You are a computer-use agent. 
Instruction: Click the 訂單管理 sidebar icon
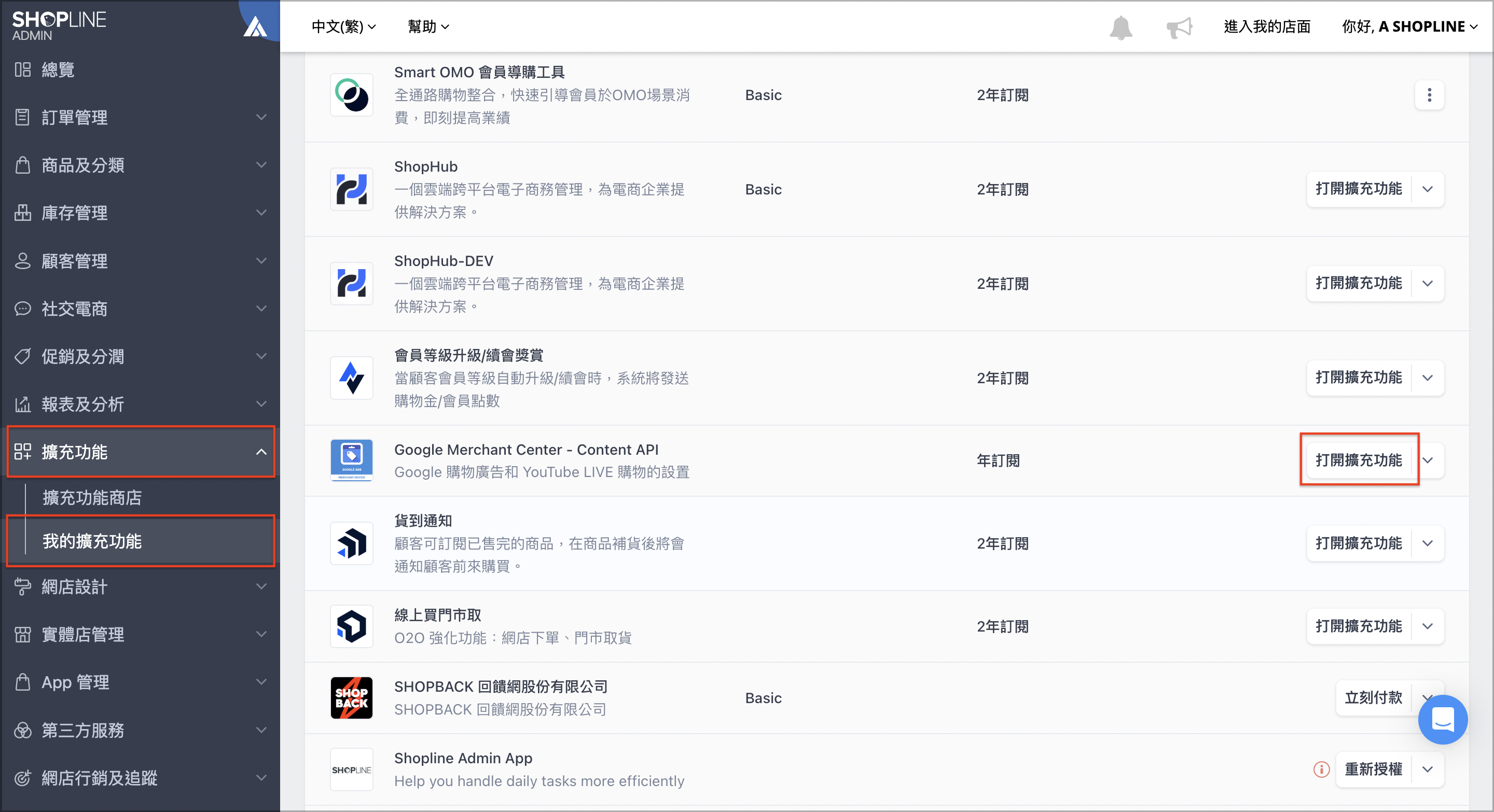coord(23,117)
